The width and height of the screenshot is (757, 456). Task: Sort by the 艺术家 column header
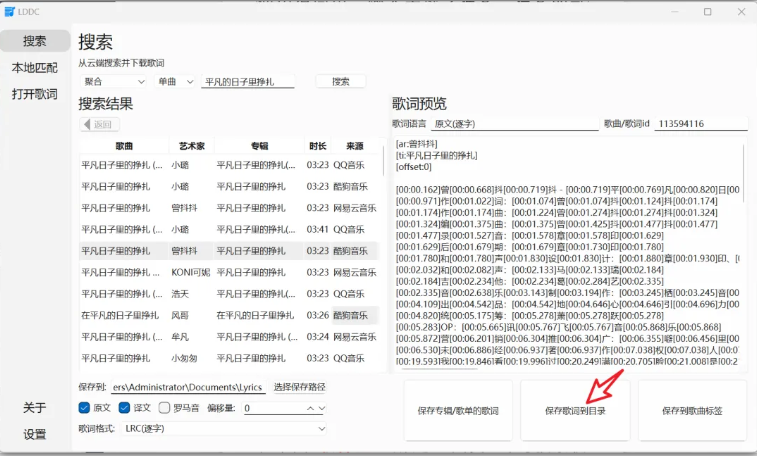(192, 146)
